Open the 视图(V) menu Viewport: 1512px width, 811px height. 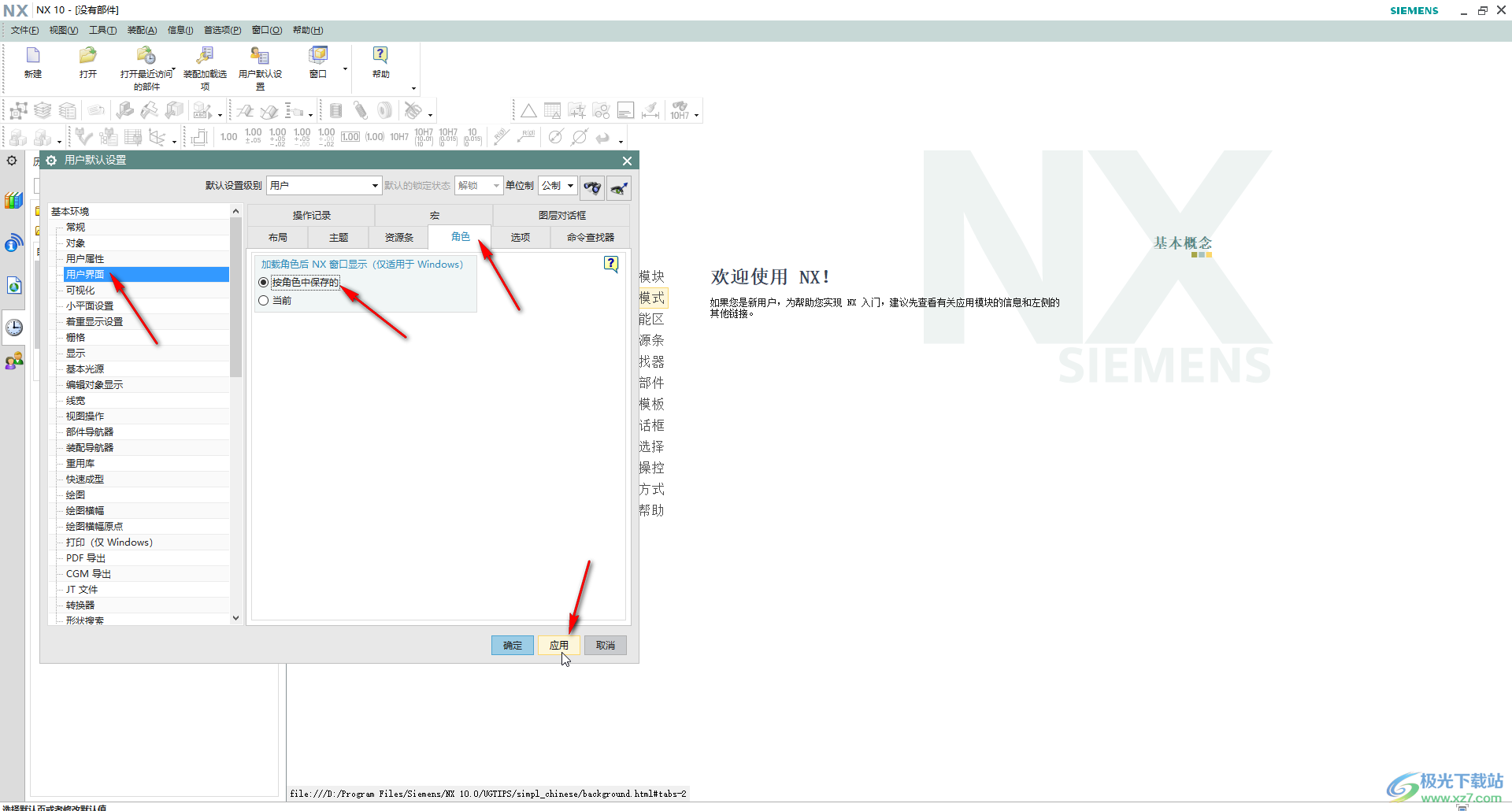64,30
